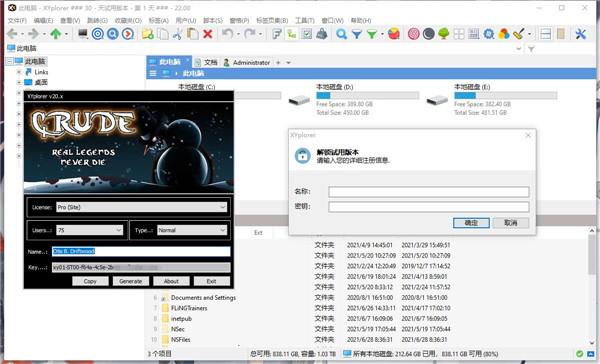Open the 文件(F) menu
Viewport: 600px width, 364px height.
17,20
